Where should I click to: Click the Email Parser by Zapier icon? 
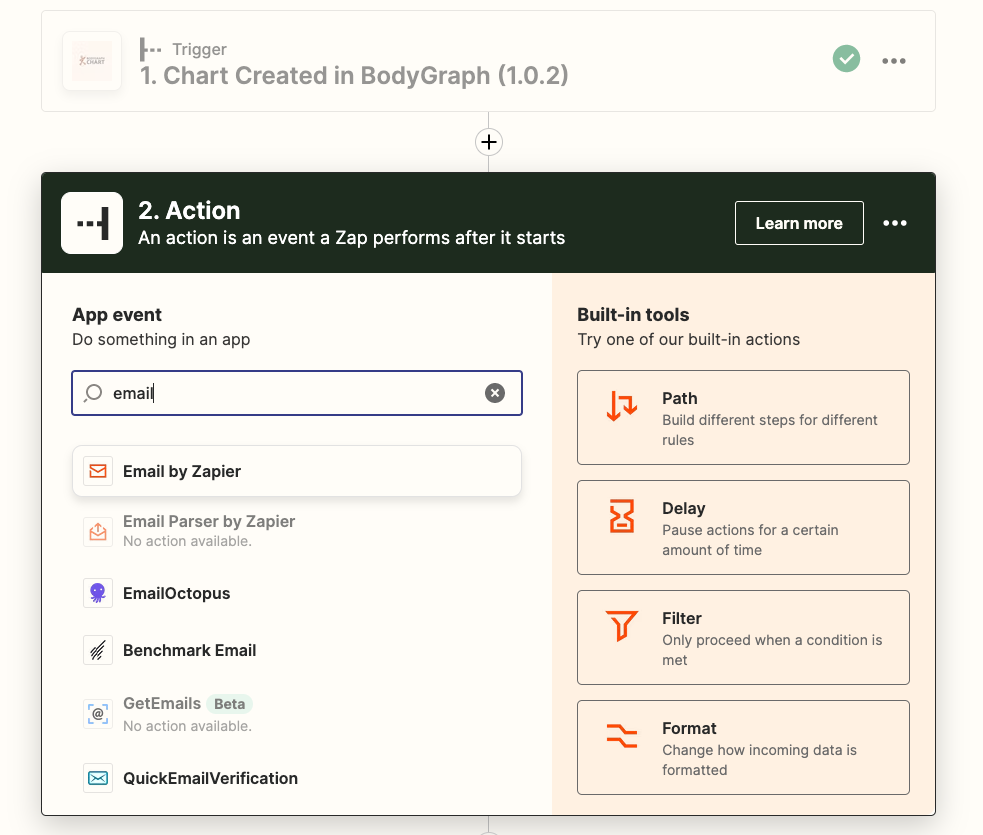pos(98,532)
